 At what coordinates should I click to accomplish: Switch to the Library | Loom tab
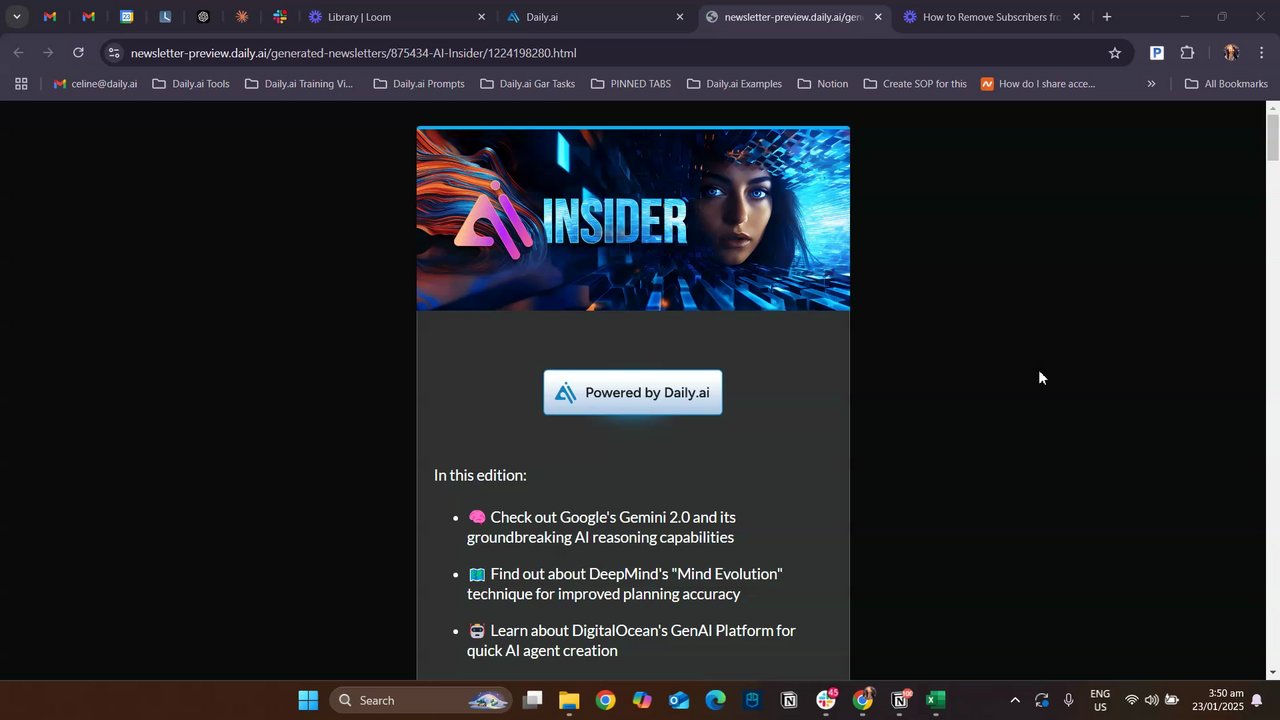click(396, 17)
